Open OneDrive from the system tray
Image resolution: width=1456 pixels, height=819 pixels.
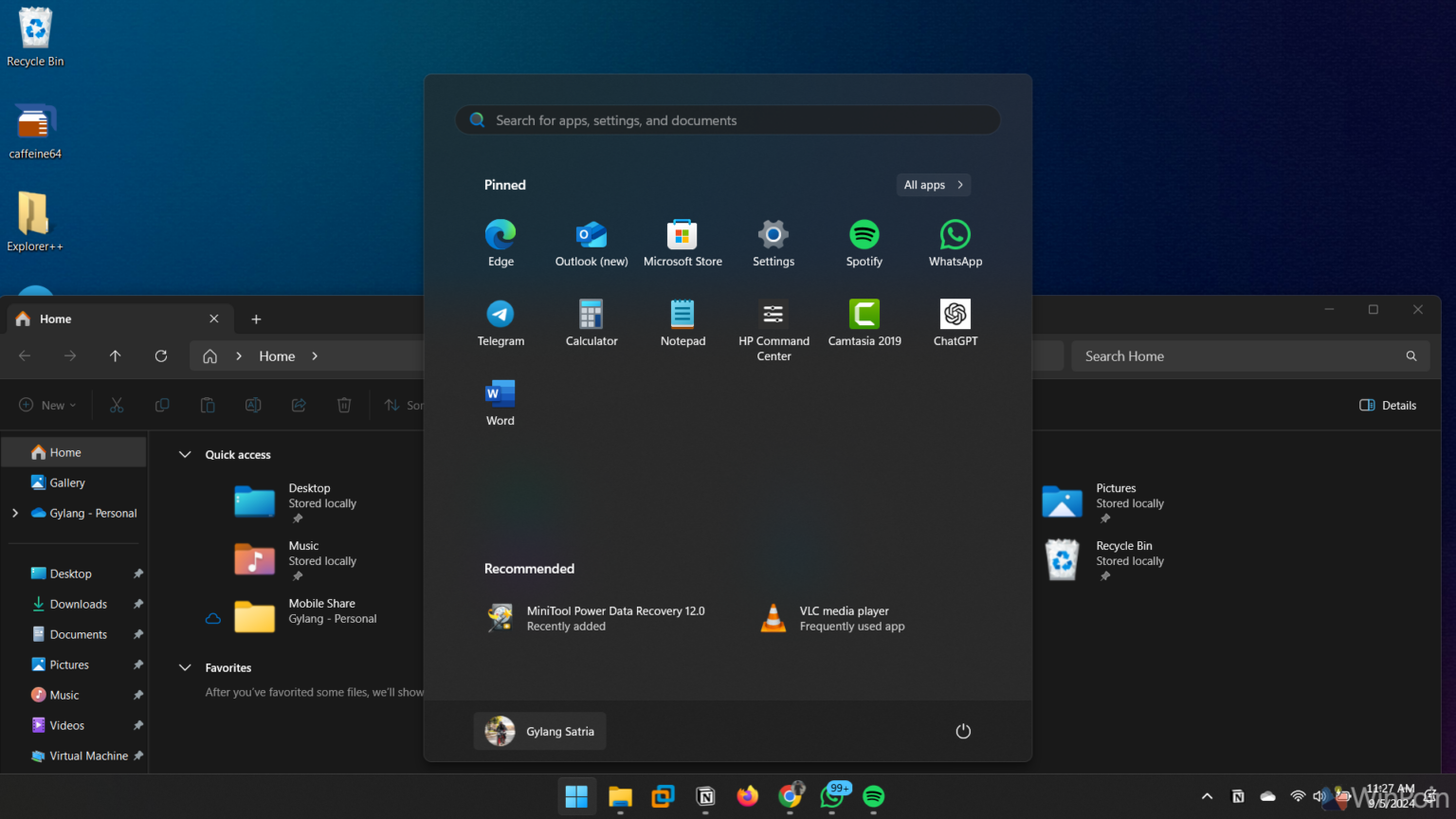coord(1267,796)
